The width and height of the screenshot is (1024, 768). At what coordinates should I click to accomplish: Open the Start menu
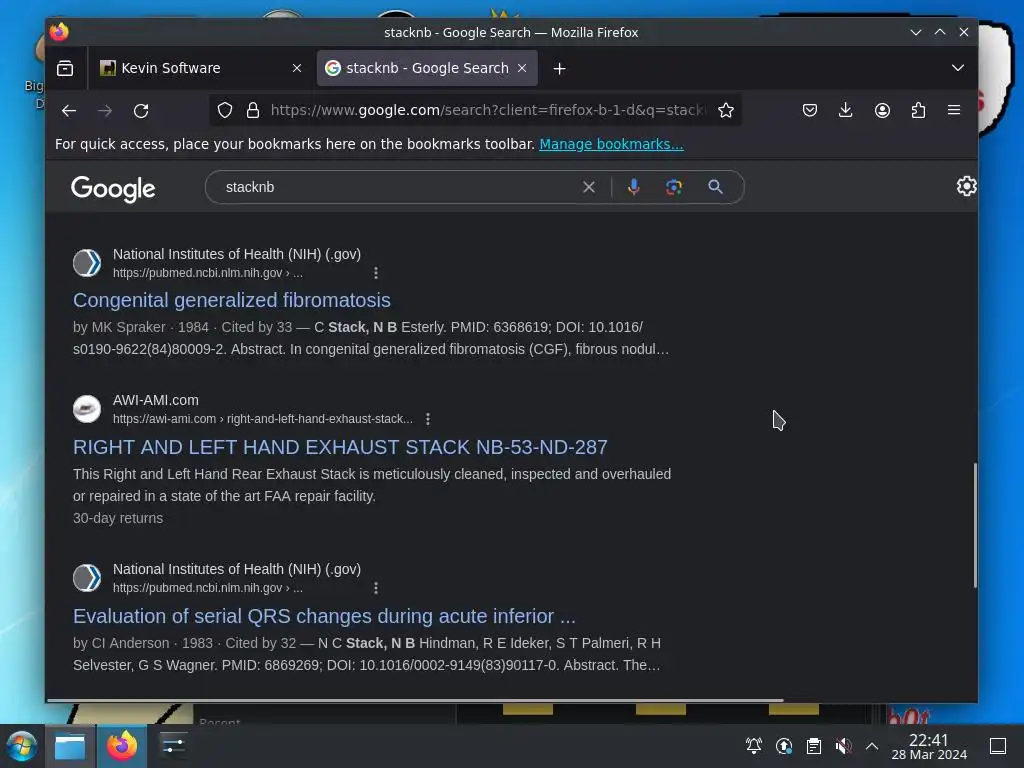pos(22,746)
